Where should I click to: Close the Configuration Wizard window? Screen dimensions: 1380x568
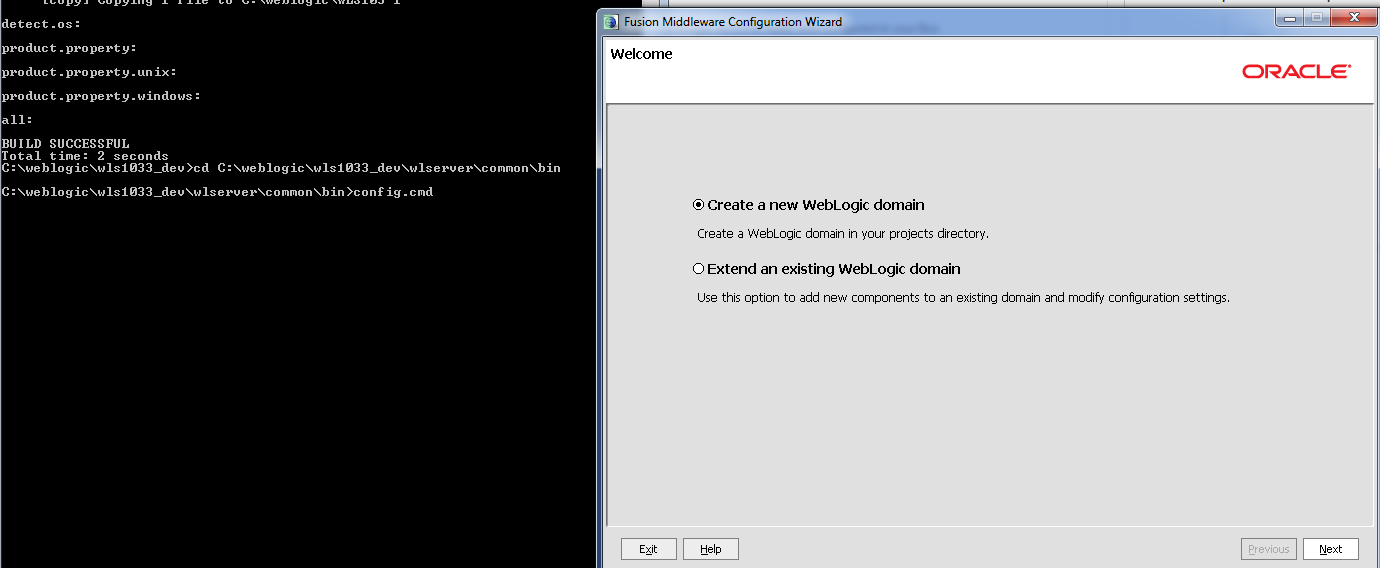[1352, 18]
